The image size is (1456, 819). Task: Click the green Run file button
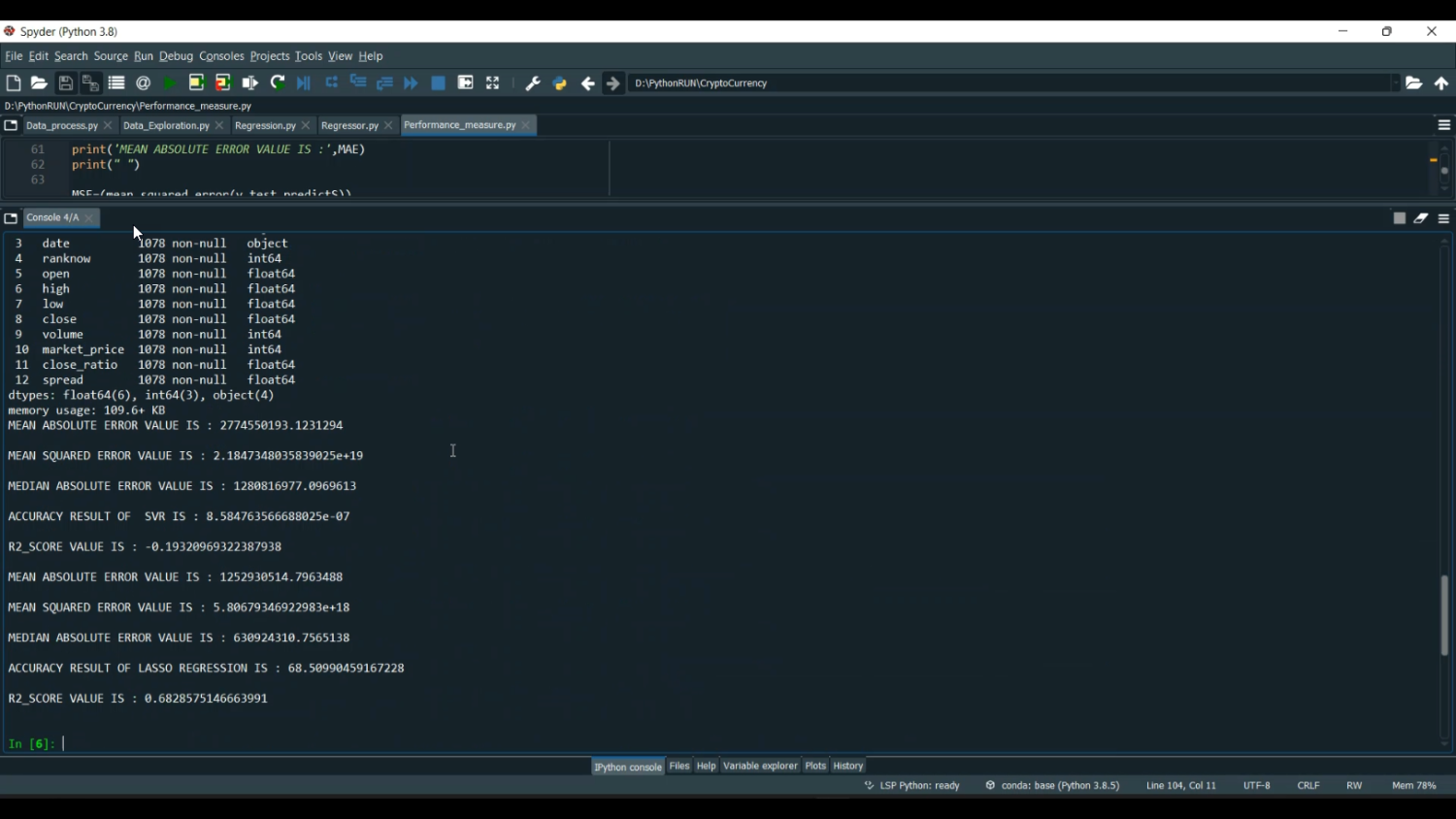click(170, 83)
